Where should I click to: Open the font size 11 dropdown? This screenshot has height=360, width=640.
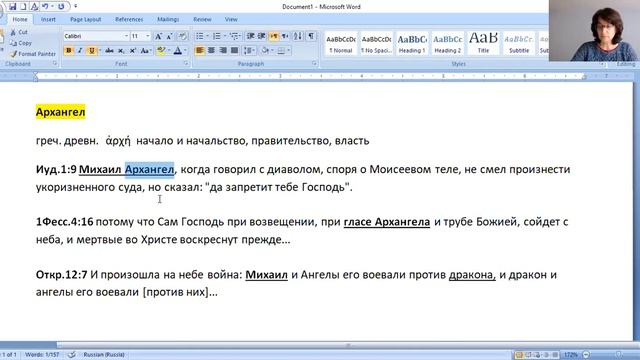148,36
